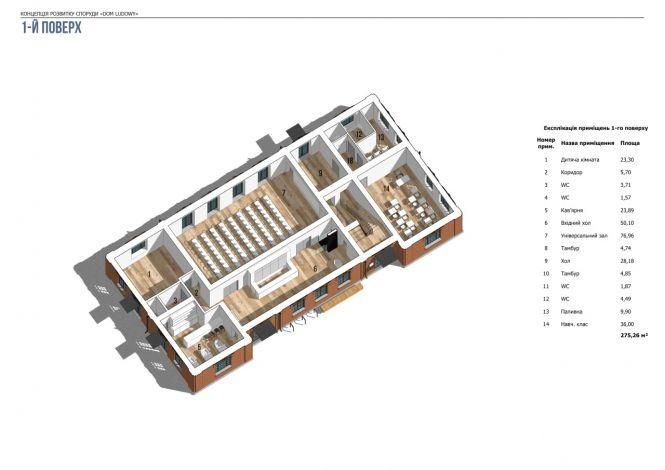Click the "Паливна" row in the table
665x470 pixels.
[x=573, y=311]
